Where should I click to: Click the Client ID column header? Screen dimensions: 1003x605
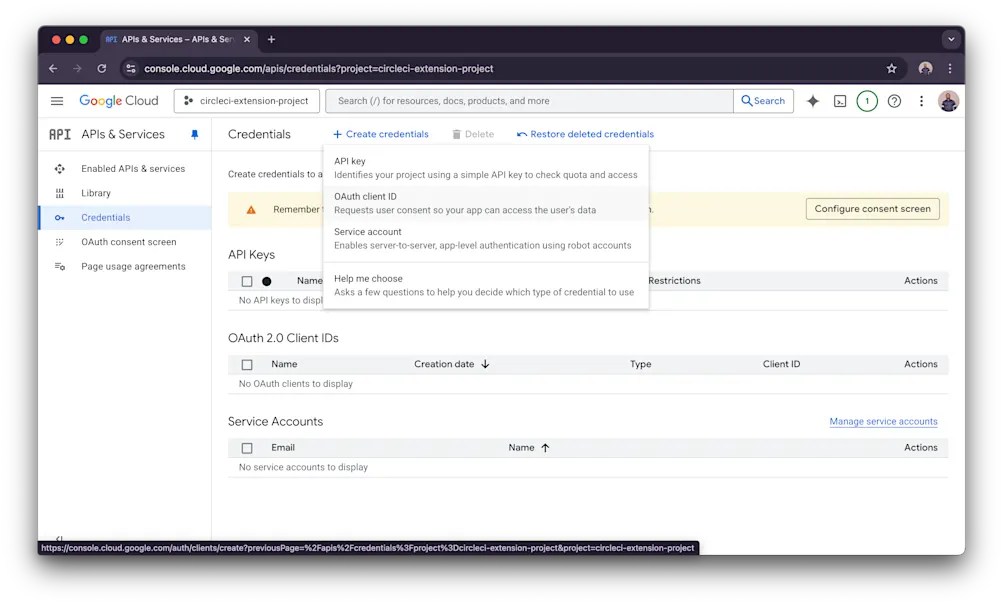tap(781, 364)
